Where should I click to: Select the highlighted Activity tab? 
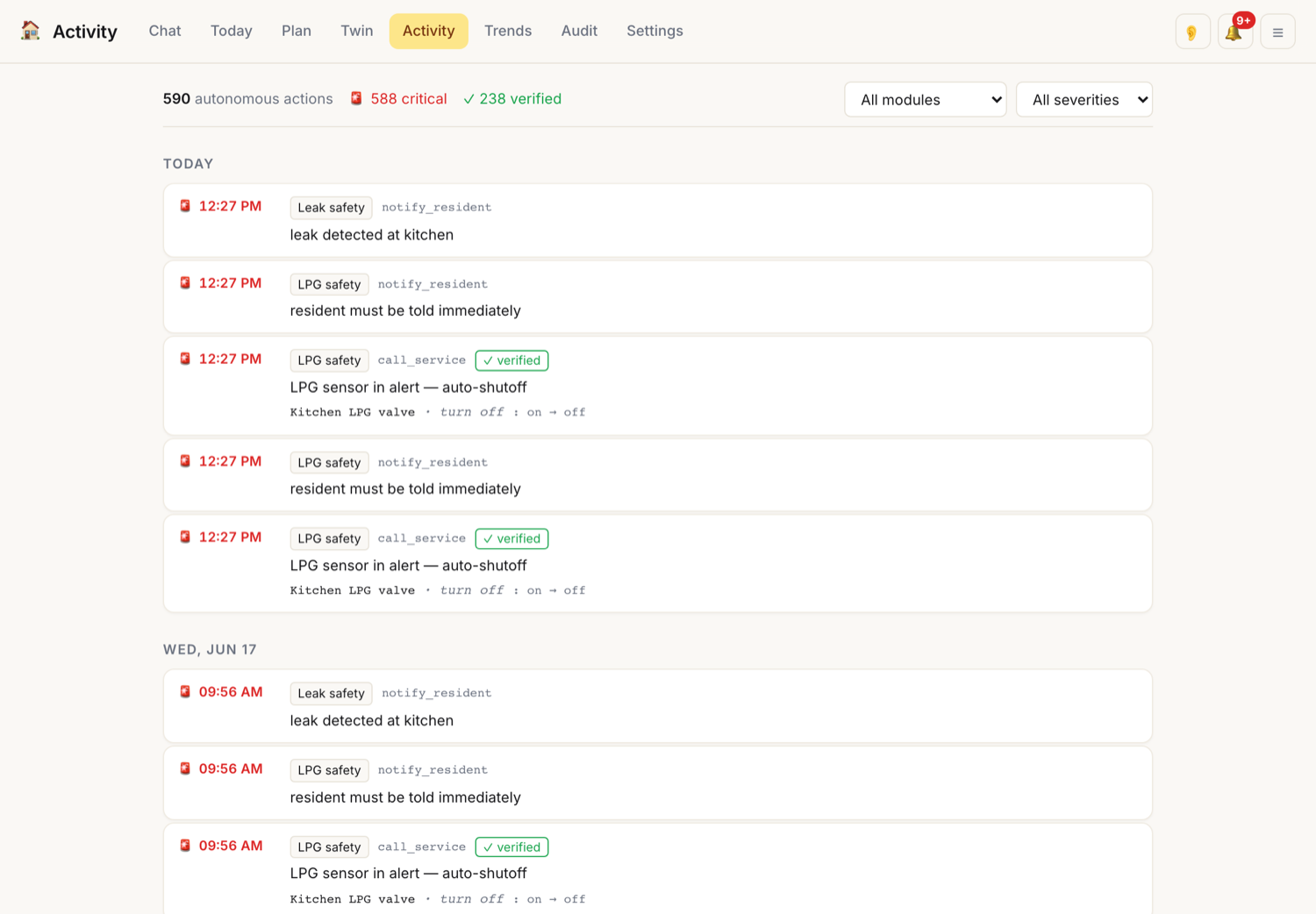click(429, 31)
